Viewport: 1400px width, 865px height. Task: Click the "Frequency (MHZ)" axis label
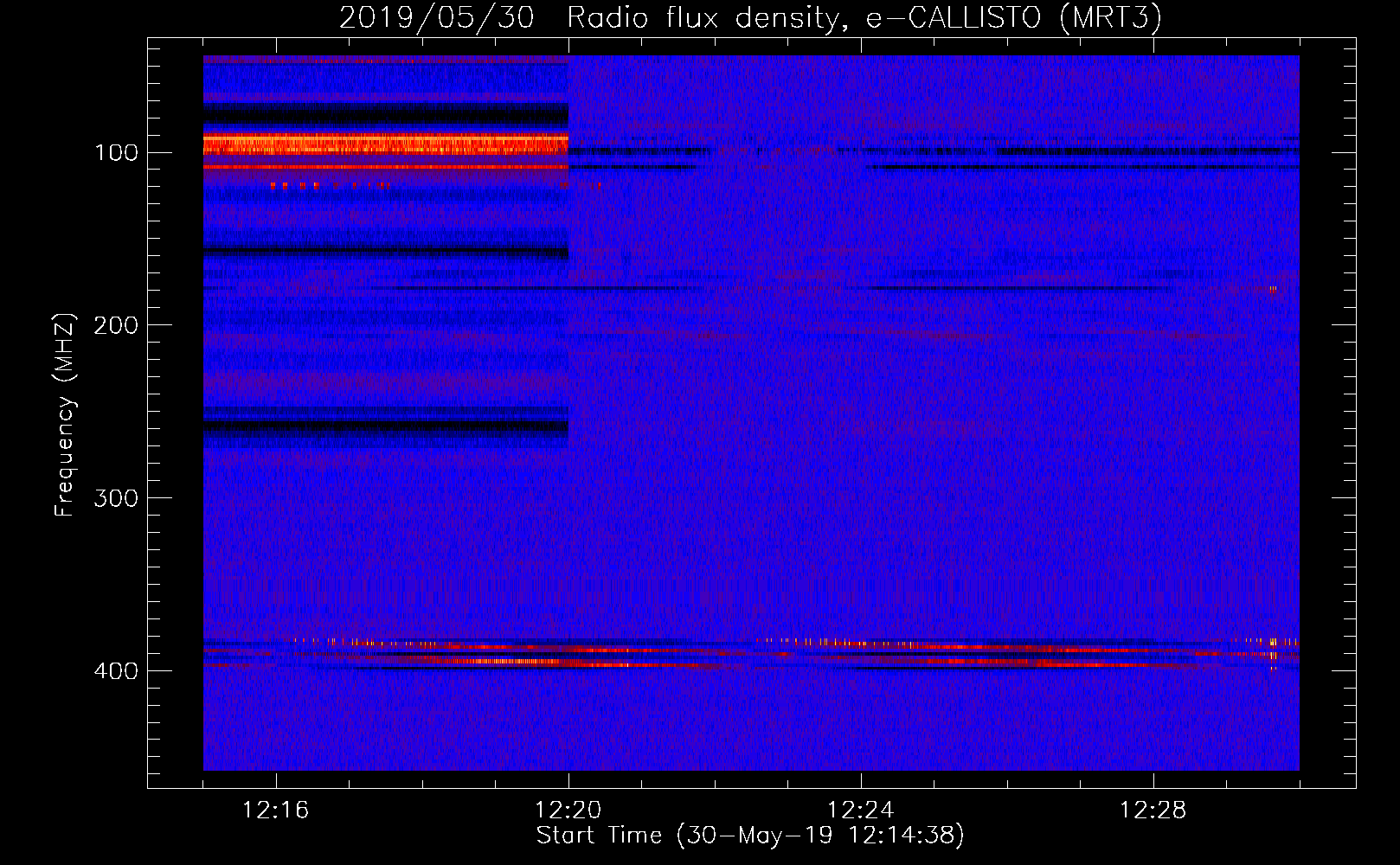point(65,415)
